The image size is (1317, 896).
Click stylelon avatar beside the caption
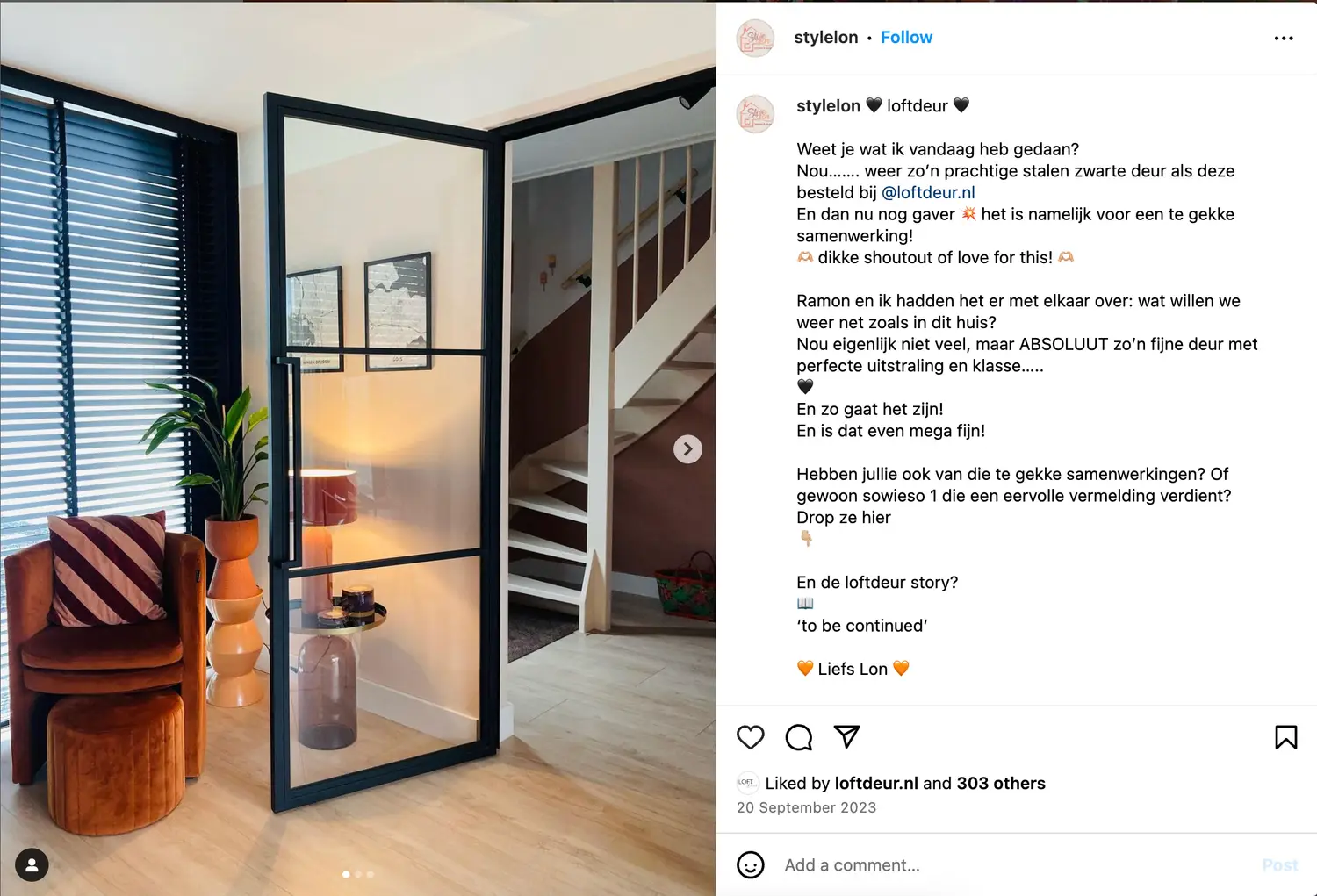pos(755,114)
